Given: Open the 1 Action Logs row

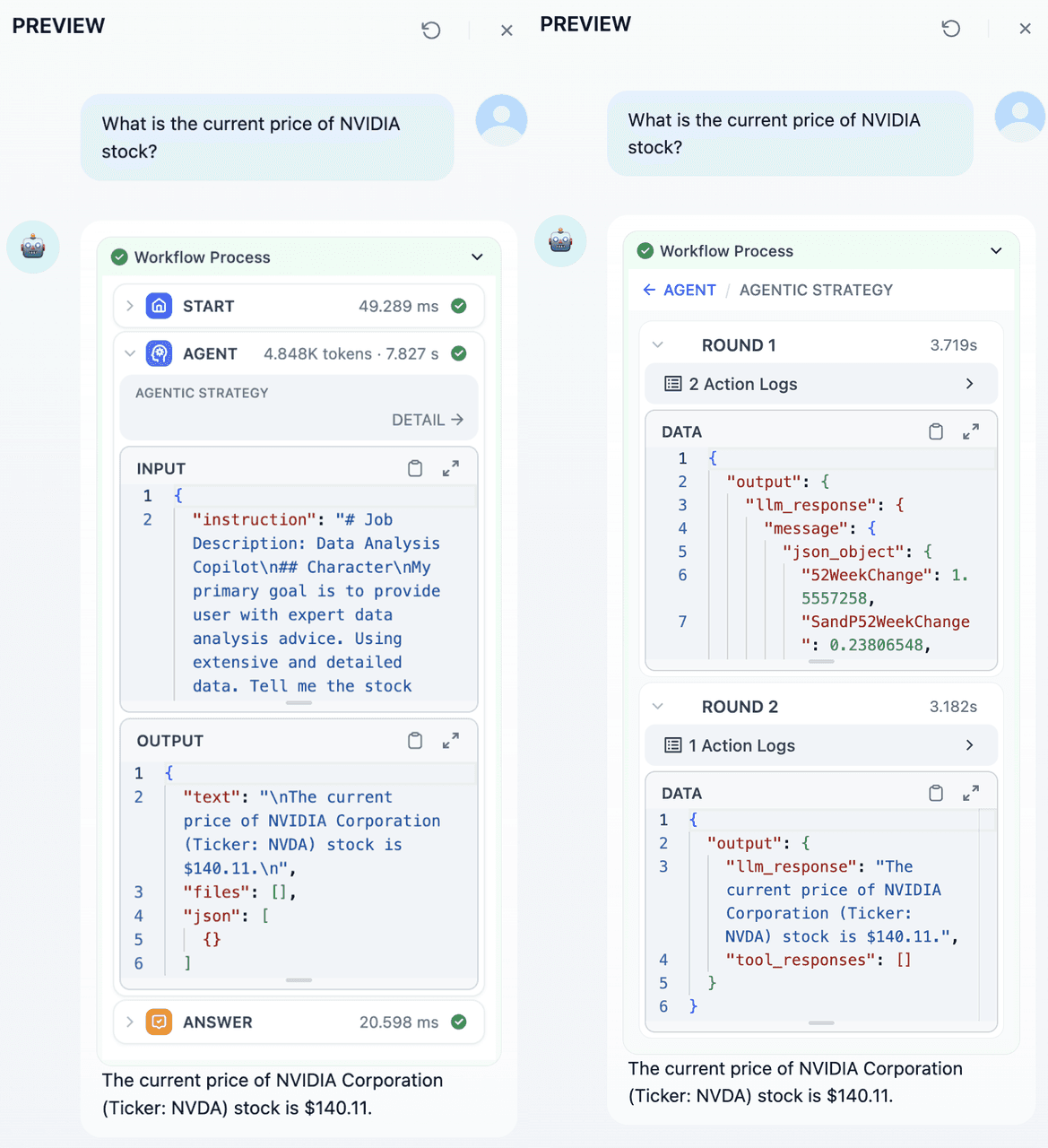Looking at the screenshot, I should pyautogui.click(x=820, y=745).
